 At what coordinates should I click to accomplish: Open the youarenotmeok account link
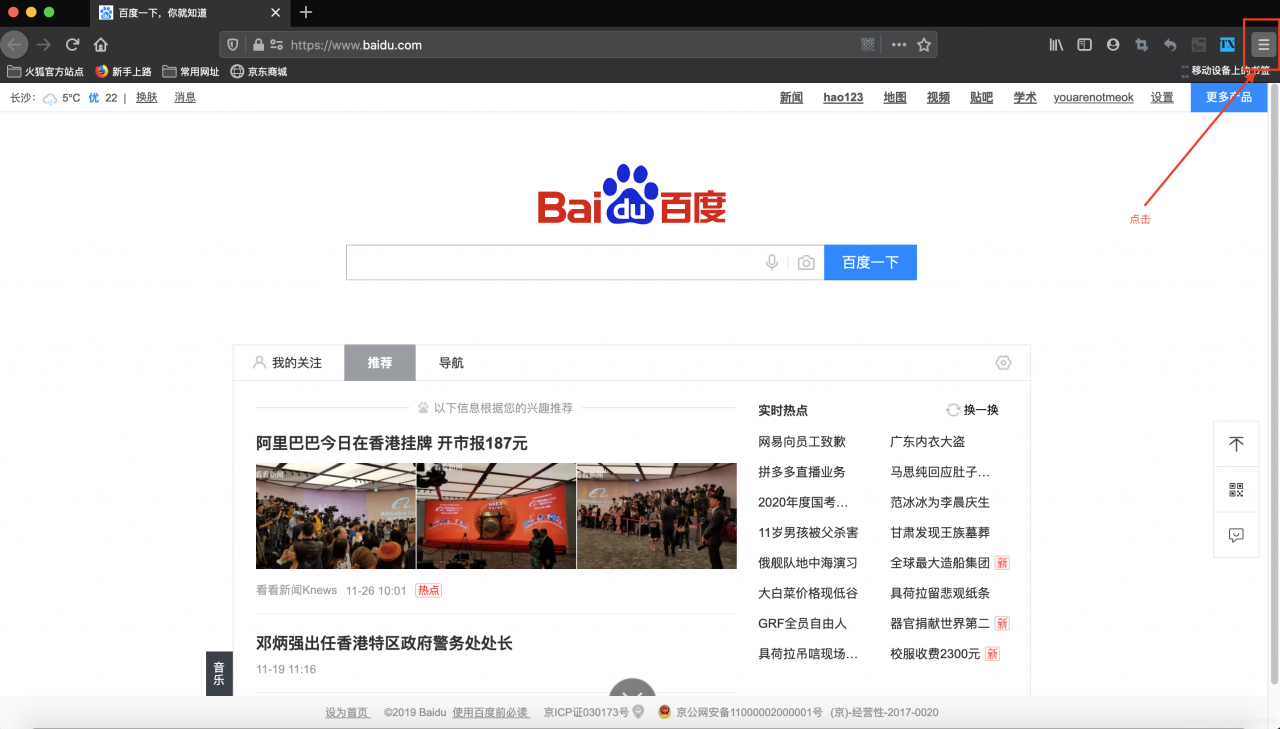coord(1094,98)
